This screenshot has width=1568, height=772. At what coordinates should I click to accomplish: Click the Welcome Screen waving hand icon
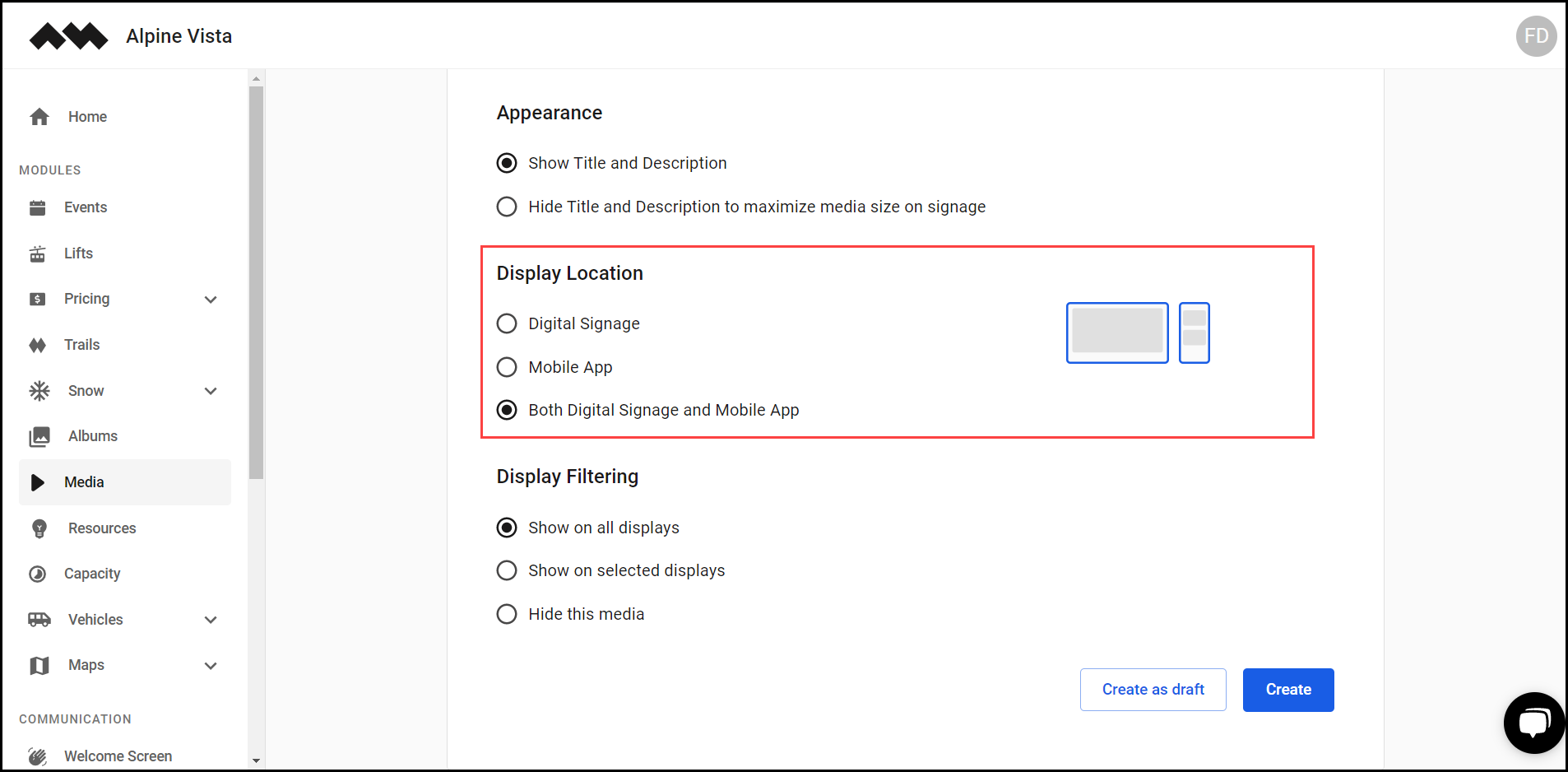(x=38, y=756)
